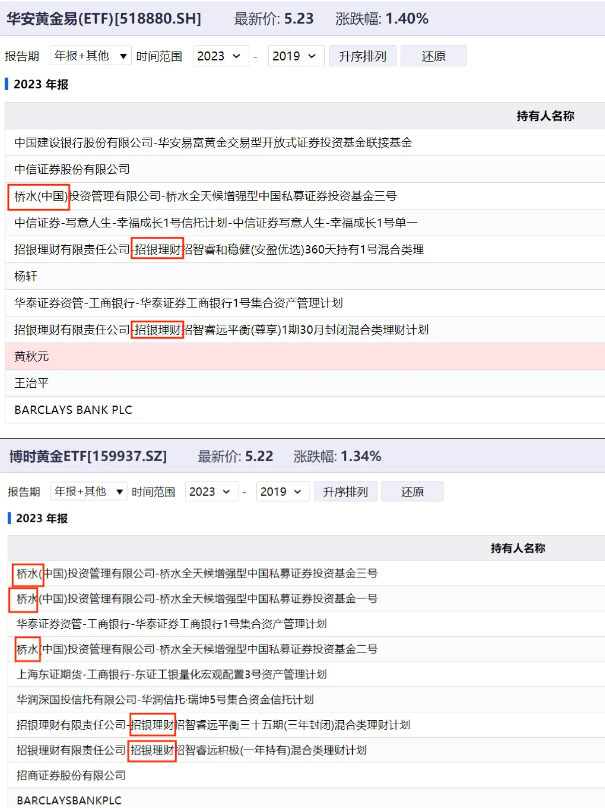Select 华泰证券资管-工商银行 row in 博时黄金ETF table

coord(306,624)
